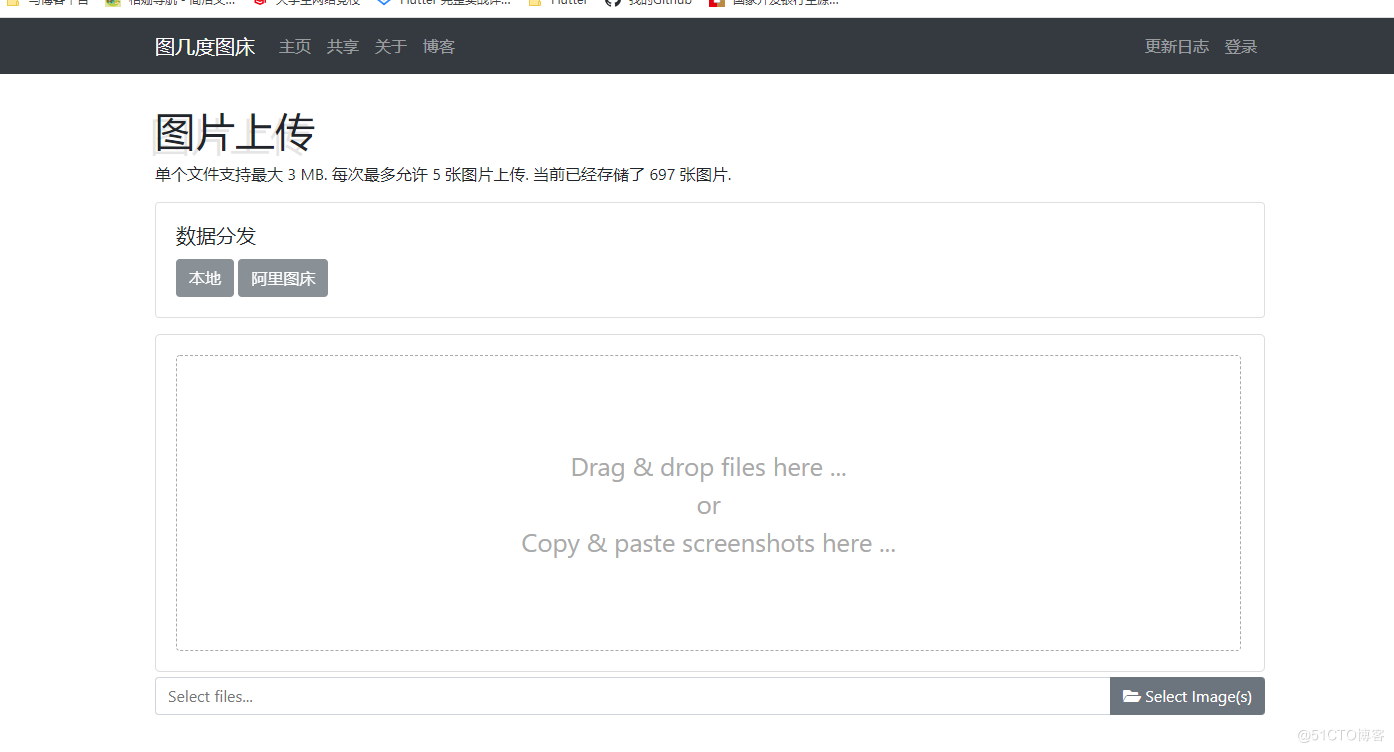Click the Select Image(s) browse button
The width and height of the screenshot is (1394, 752).
(1187, 696)
